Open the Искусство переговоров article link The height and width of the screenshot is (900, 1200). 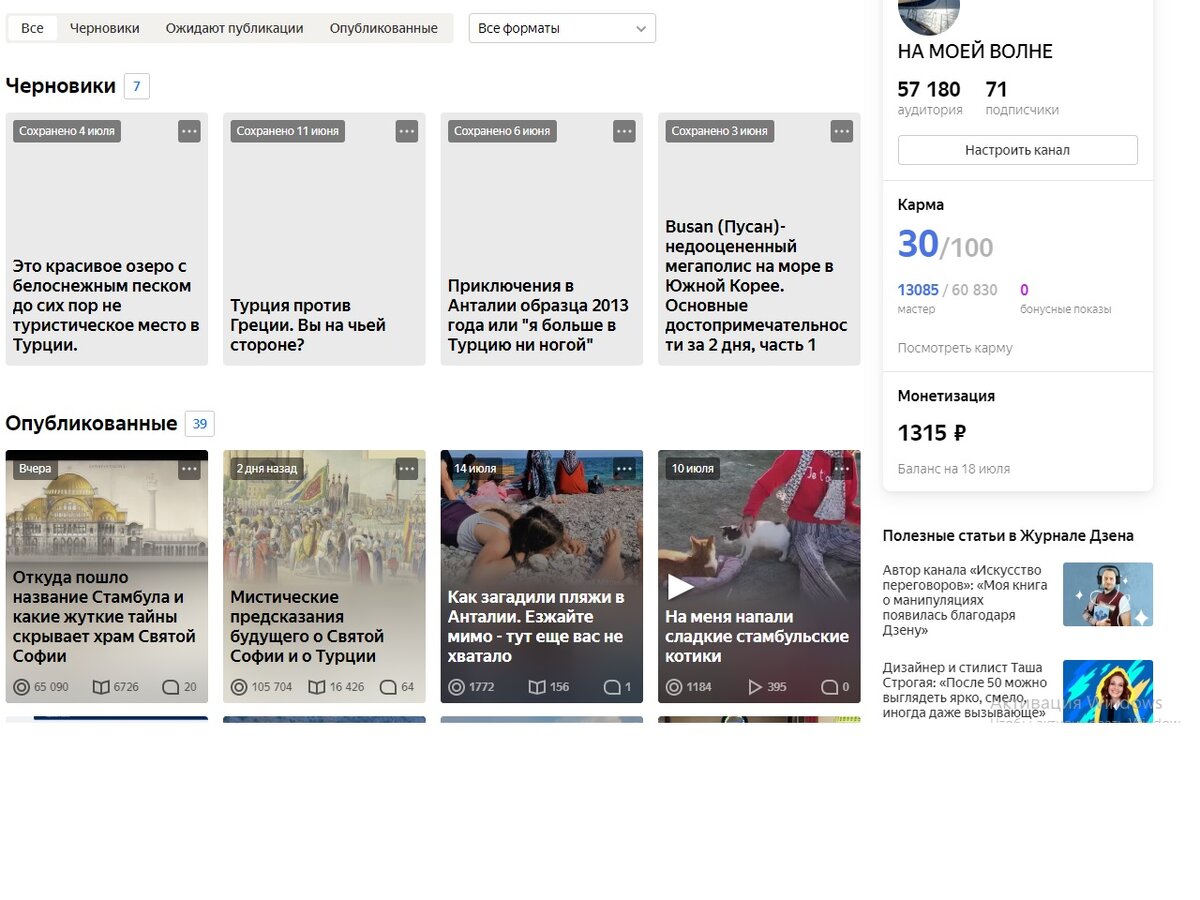pyautogui.click(x=967, y=600)
